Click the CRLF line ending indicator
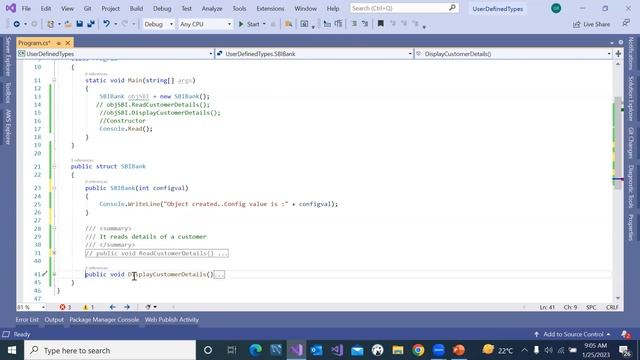The width and height of the screenshot is (640, 360). (612, 307)
